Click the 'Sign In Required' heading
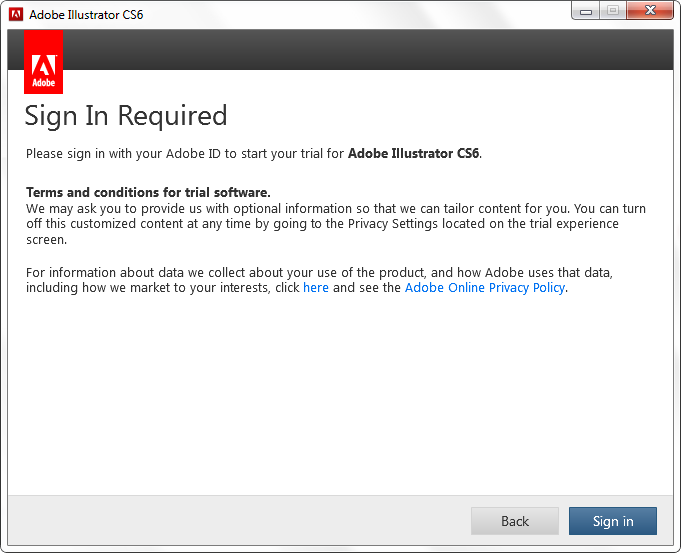 pos(126,116)
